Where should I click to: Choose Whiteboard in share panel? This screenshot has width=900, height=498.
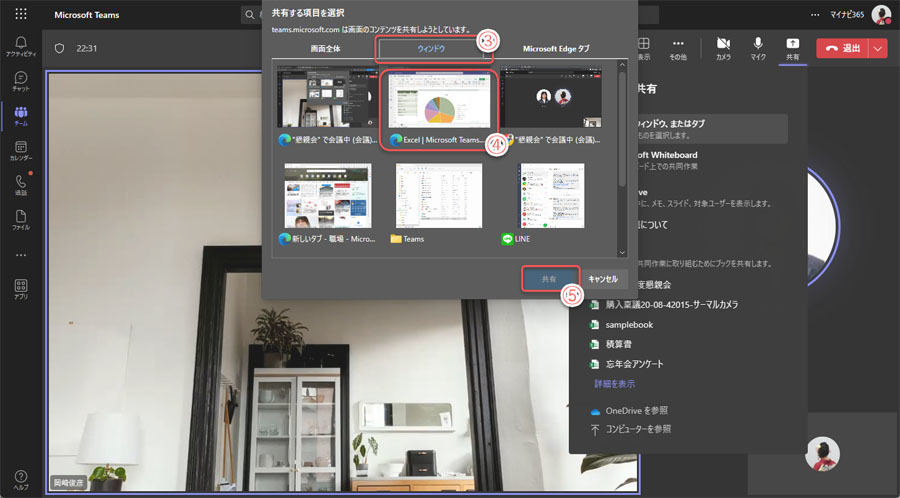pos(666,160)
